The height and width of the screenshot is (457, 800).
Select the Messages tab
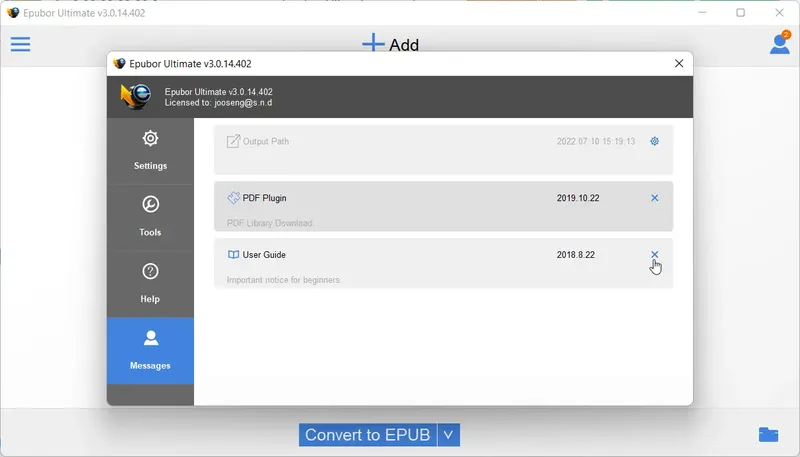(151, 351)
